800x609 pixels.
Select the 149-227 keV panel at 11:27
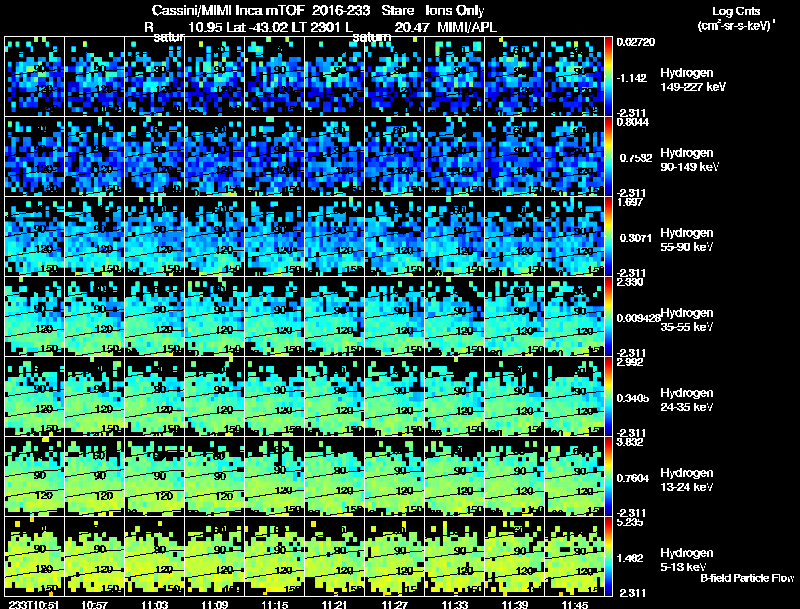(395, 77)
